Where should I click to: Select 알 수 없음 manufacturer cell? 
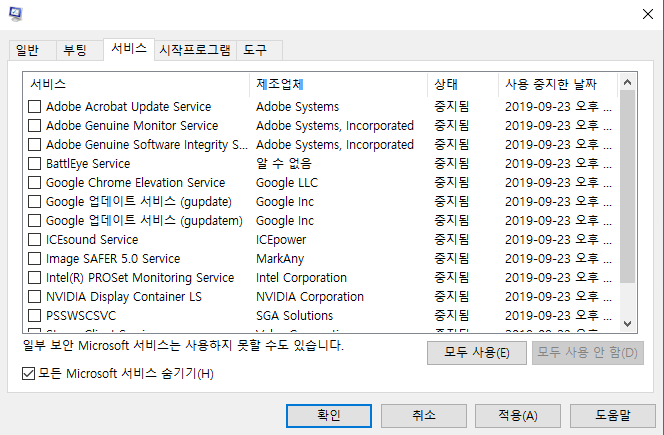click(284, 163)
